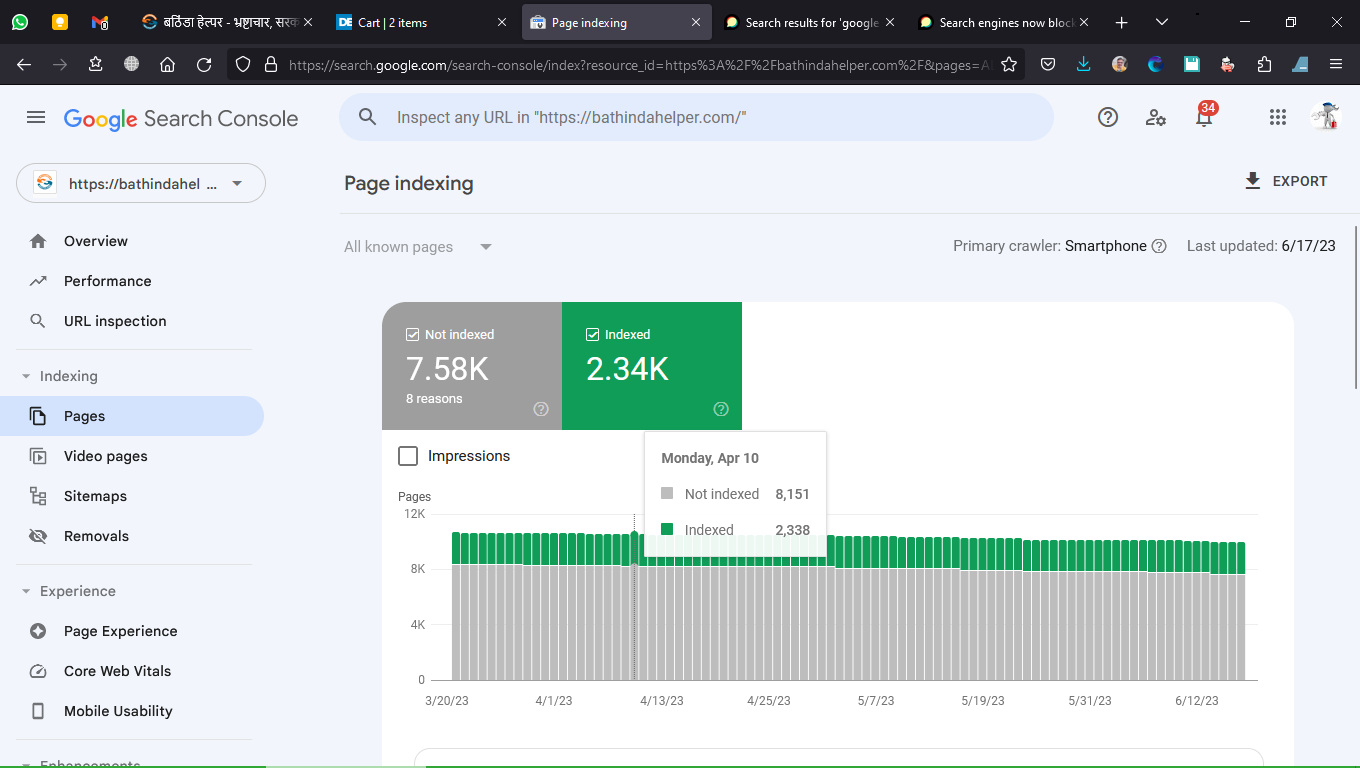Click the 7.58K Not indexed summary card
Image resolution: width=1360 pixels, height=768 pixels.
point(472,366)
